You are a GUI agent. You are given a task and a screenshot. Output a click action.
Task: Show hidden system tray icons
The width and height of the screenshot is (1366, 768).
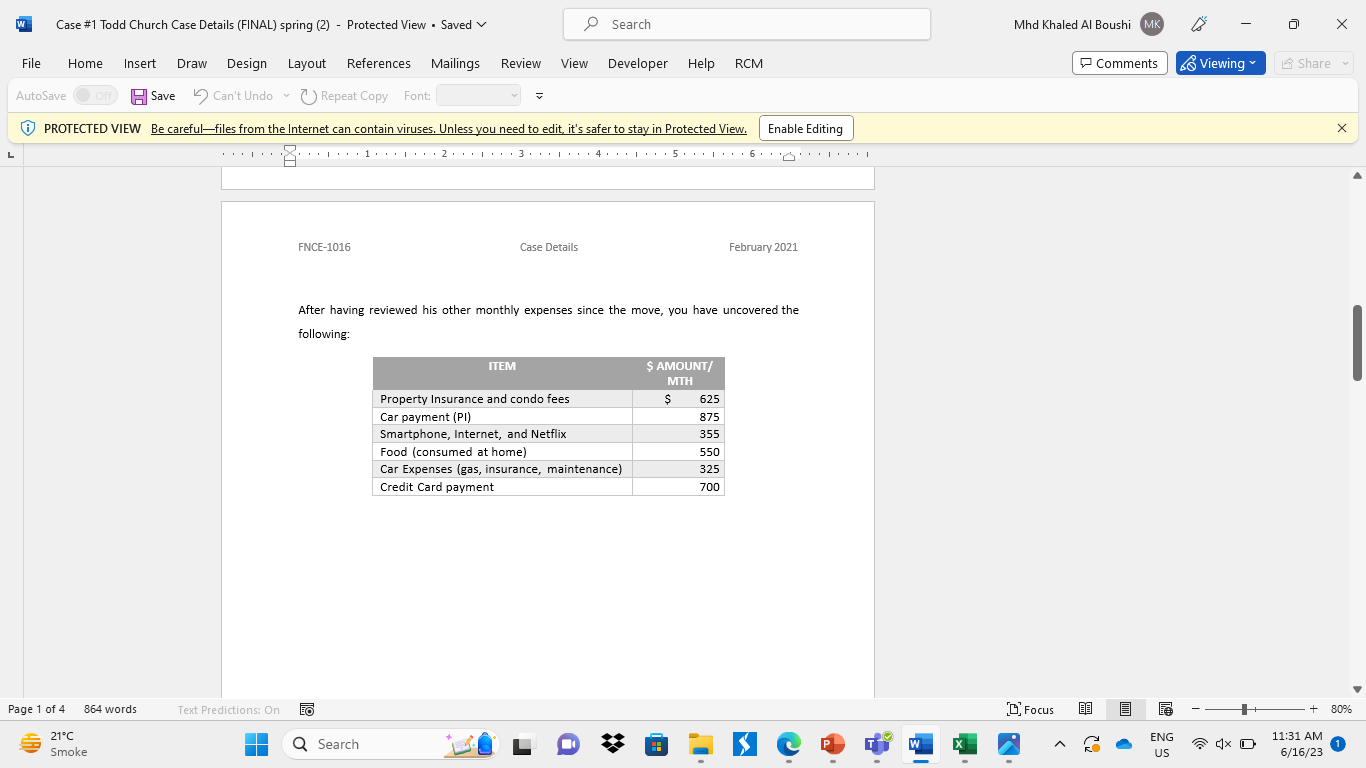tap(1060, 744)
